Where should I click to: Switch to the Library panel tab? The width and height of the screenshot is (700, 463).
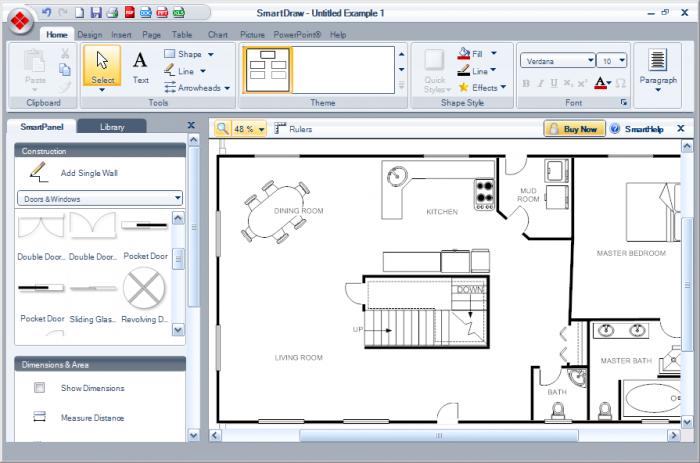(x=112, y=127)
